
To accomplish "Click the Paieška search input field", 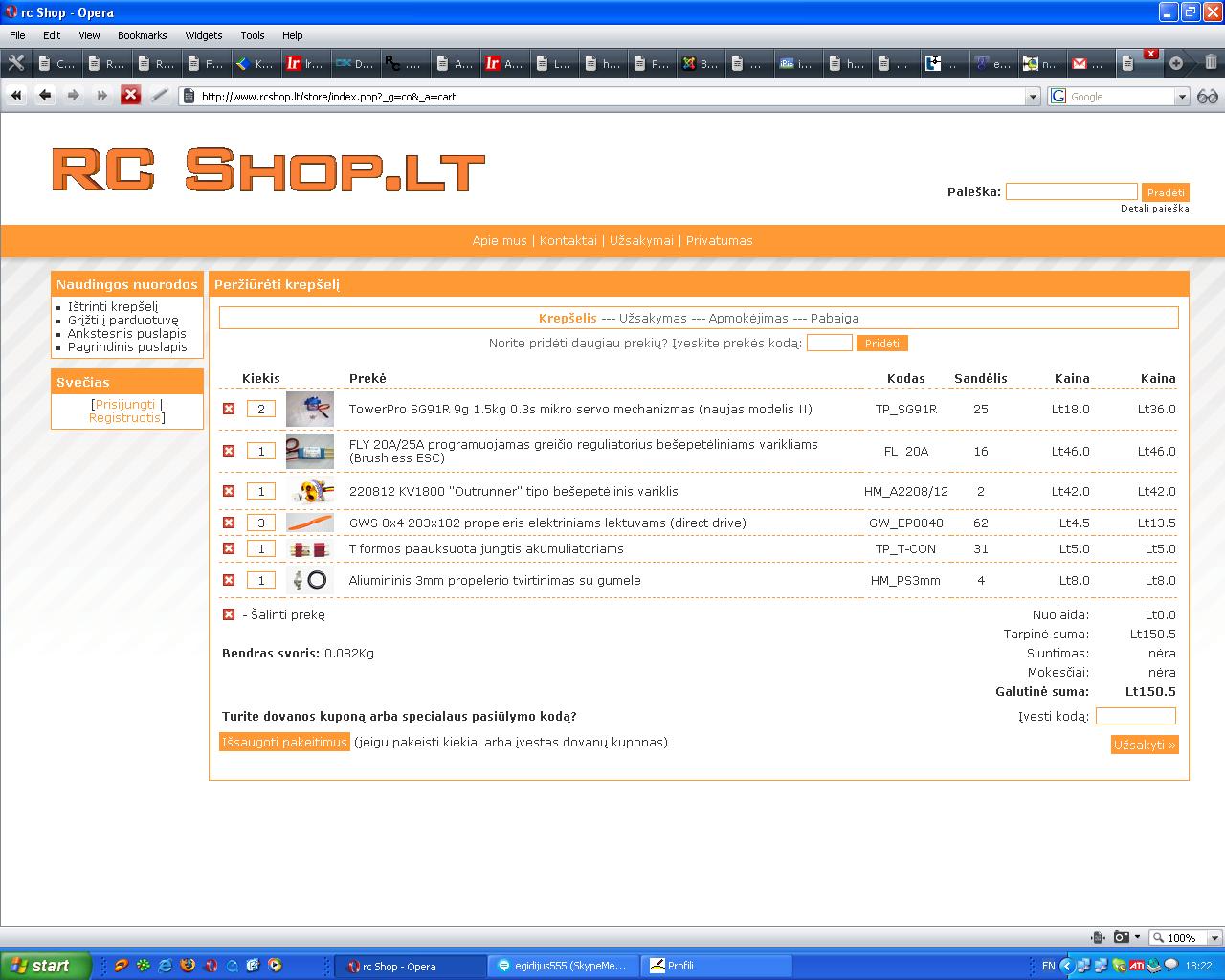I will pyautogui.click(x=1071, y=191).
